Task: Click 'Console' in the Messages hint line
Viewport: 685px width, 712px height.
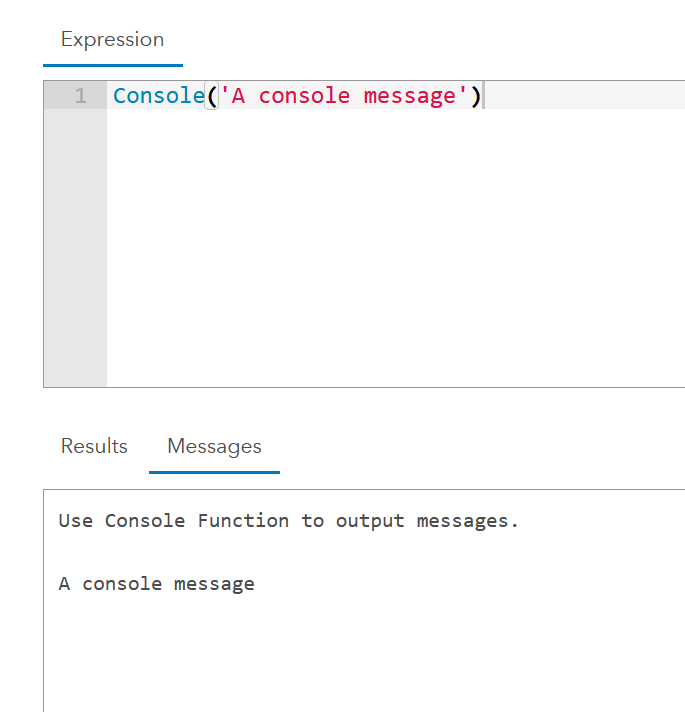Action: pos(145,520)
